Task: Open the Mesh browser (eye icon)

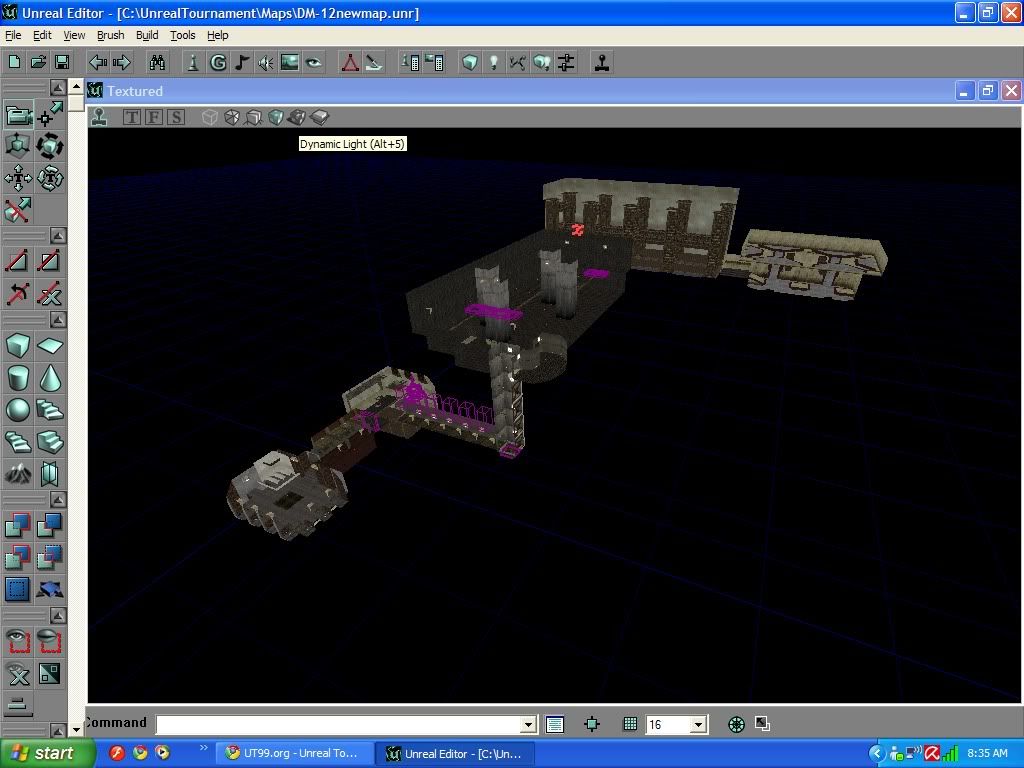Action: click(313, 63)
